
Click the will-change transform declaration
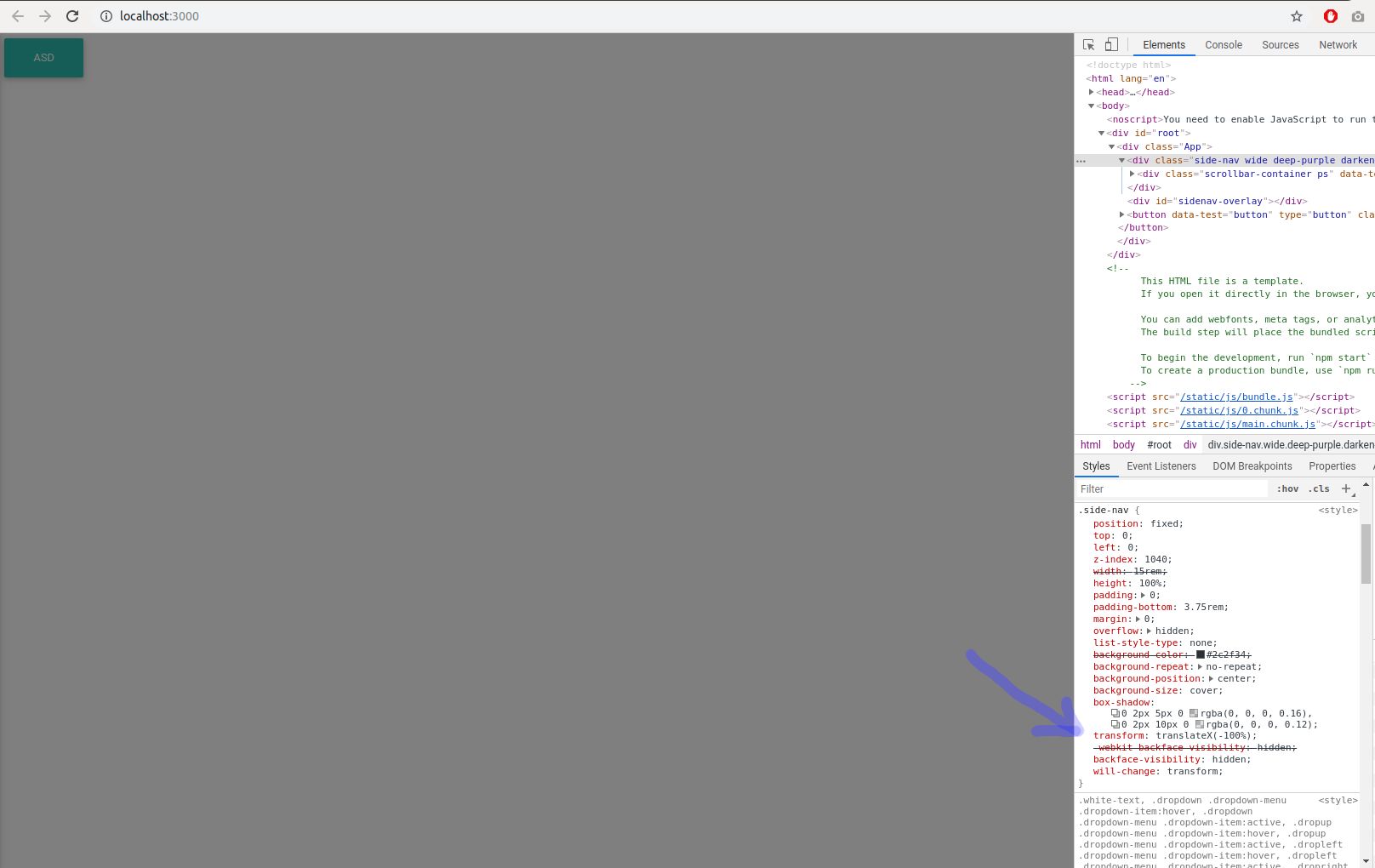tap(1158, 771)
